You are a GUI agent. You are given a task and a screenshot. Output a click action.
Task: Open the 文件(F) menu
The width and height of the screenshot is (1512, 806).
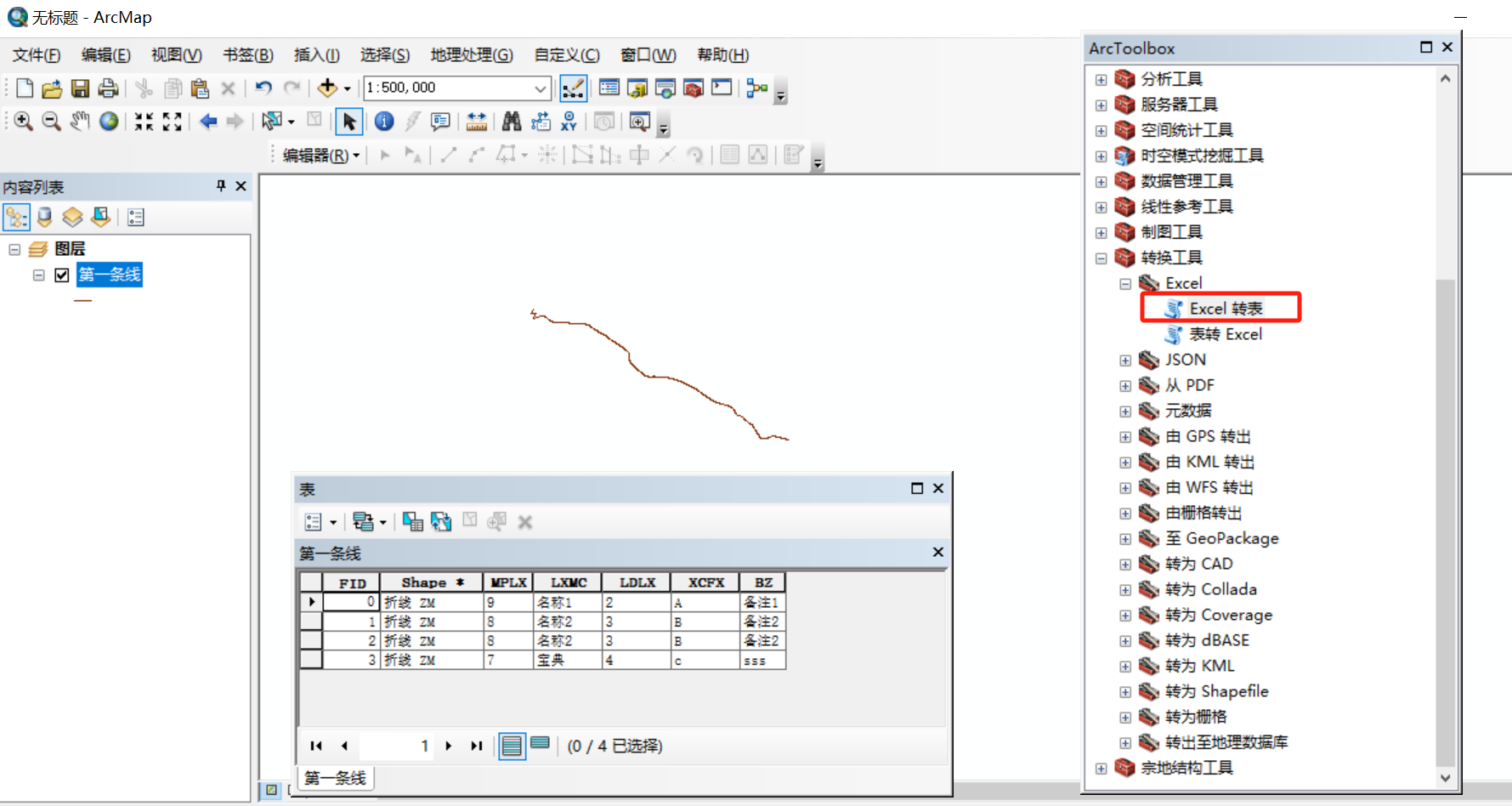[x=37, y=55]
